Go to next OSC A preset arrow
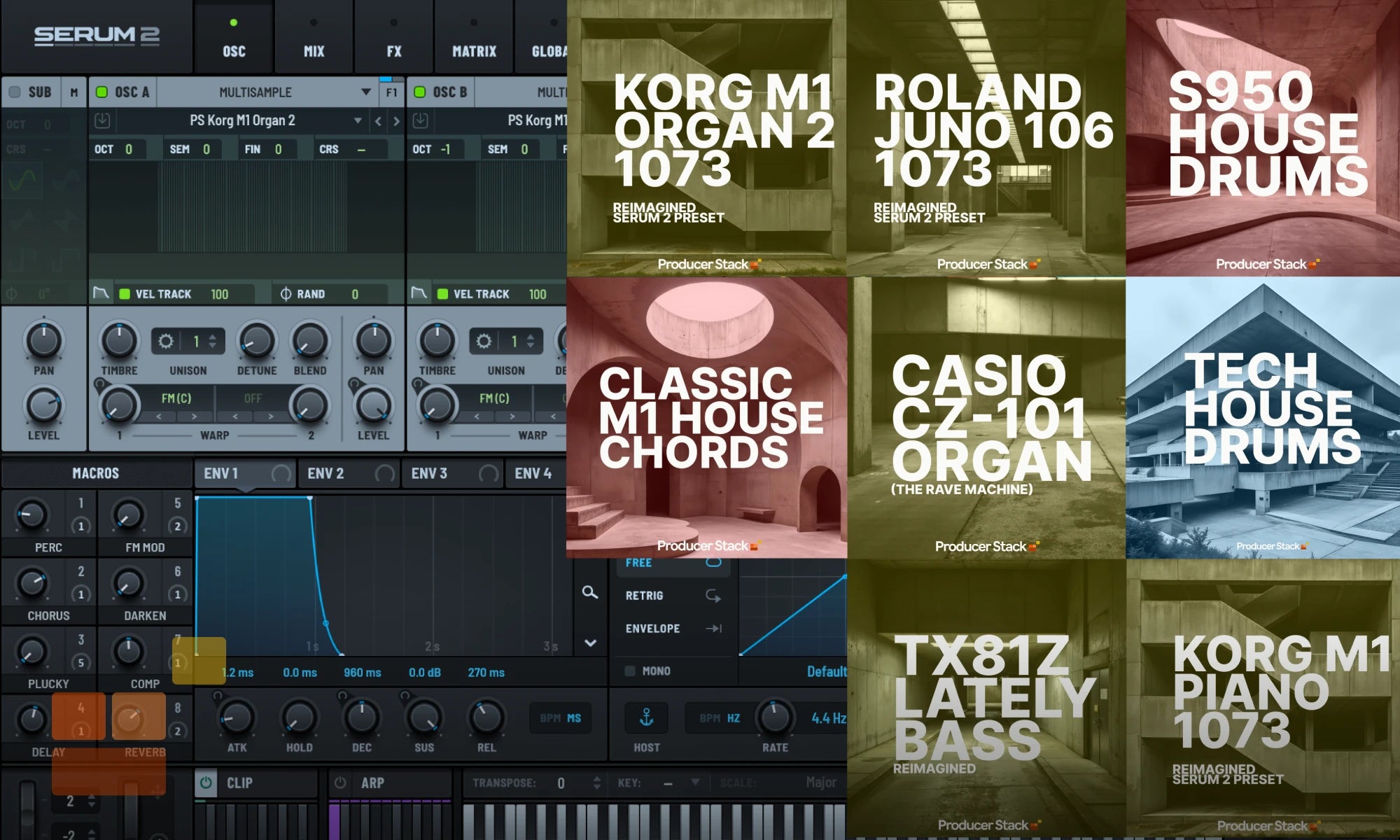The image size is (1400, 840). (396, 121)
